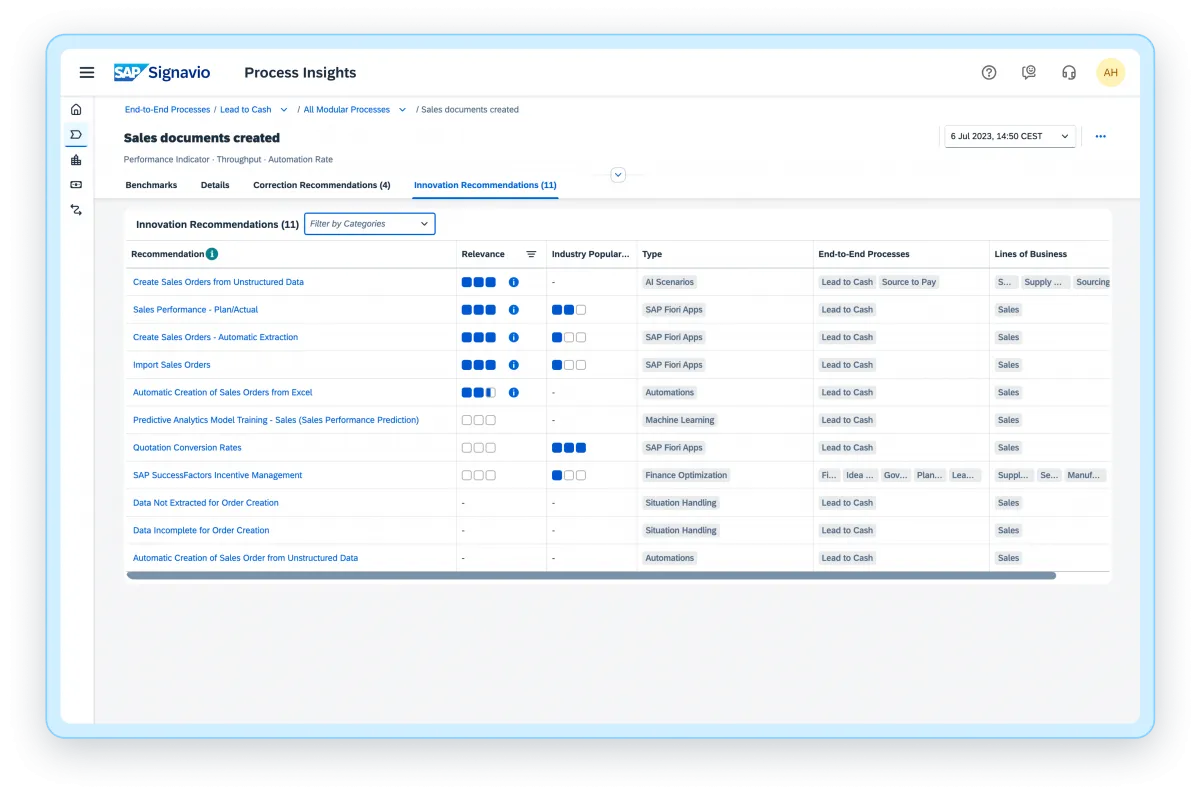This screenshot has width=1200, height=795.
Task: Show relevance info for Sales Performance - Plan/Actual
Action: pos(514,310)
